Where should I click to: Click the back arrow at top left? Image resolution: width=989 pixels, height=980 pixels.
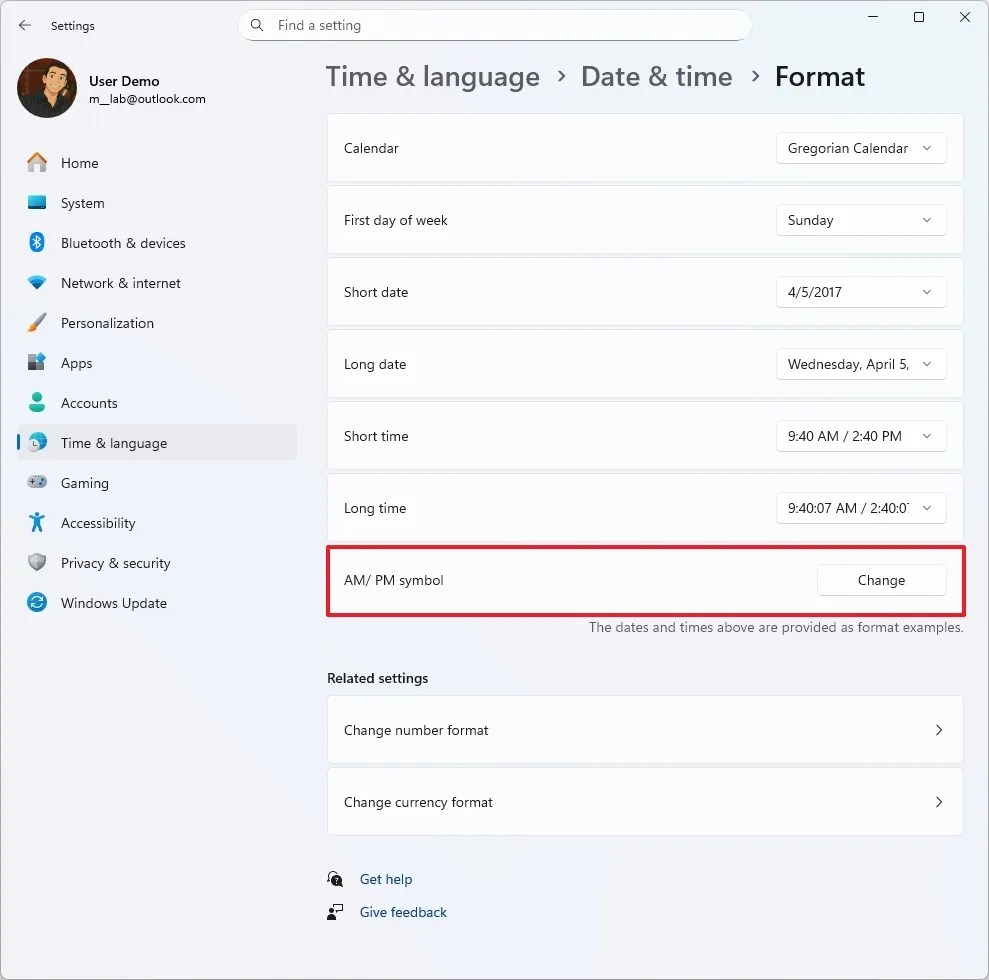(x=24, y=26)
